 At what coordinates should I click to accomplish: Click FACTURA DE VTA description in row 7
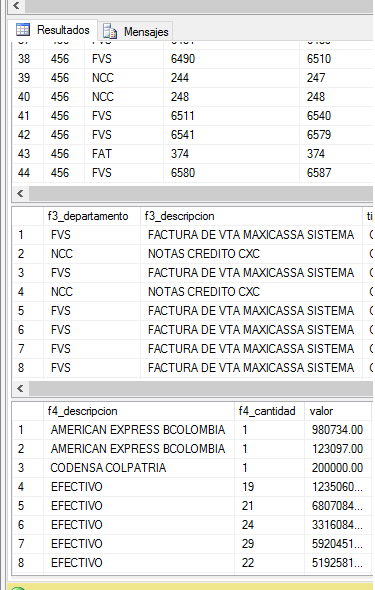(251, 348)
